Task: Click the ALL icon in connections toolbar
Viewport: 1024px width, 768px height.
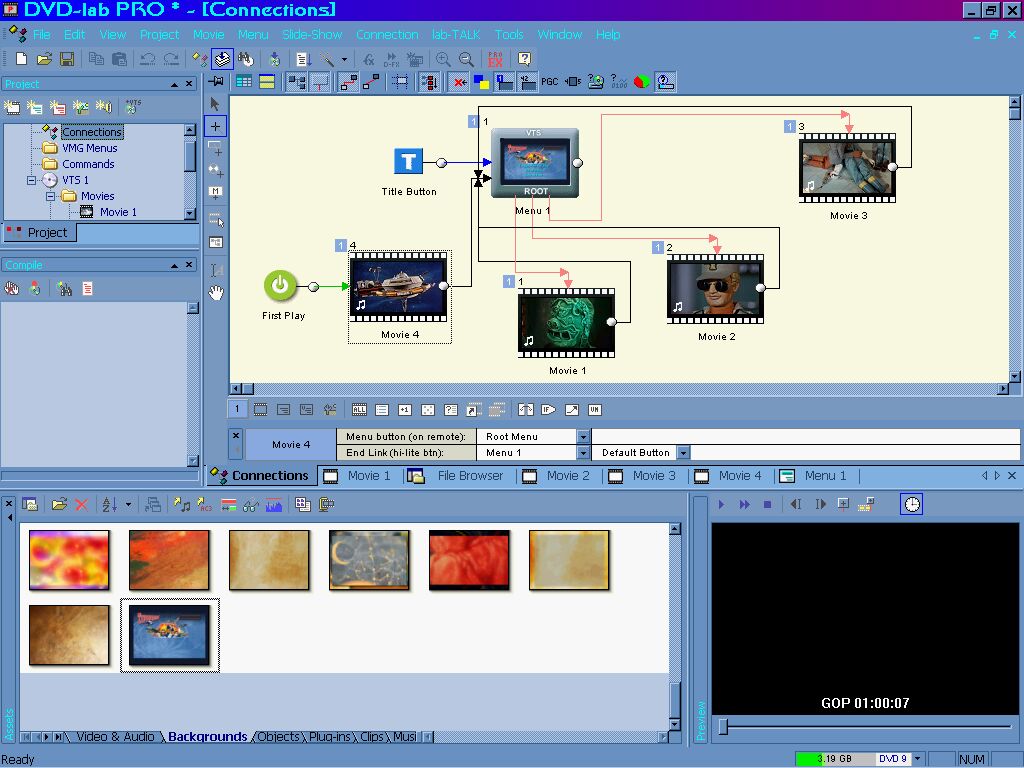Action: click(359, 410)
